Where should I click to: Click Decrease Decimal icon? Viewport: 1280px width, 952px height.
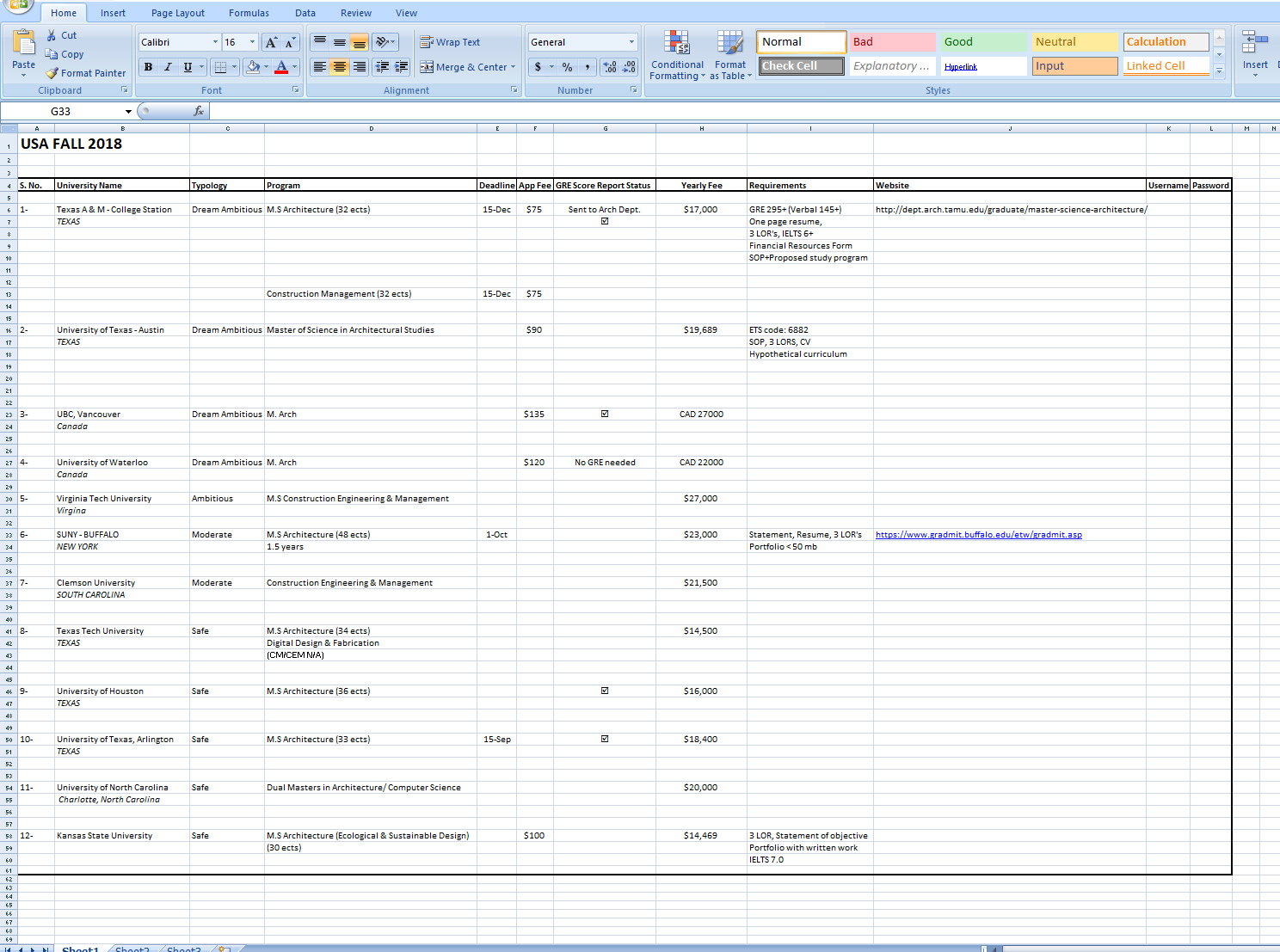(x=629, y=67)
